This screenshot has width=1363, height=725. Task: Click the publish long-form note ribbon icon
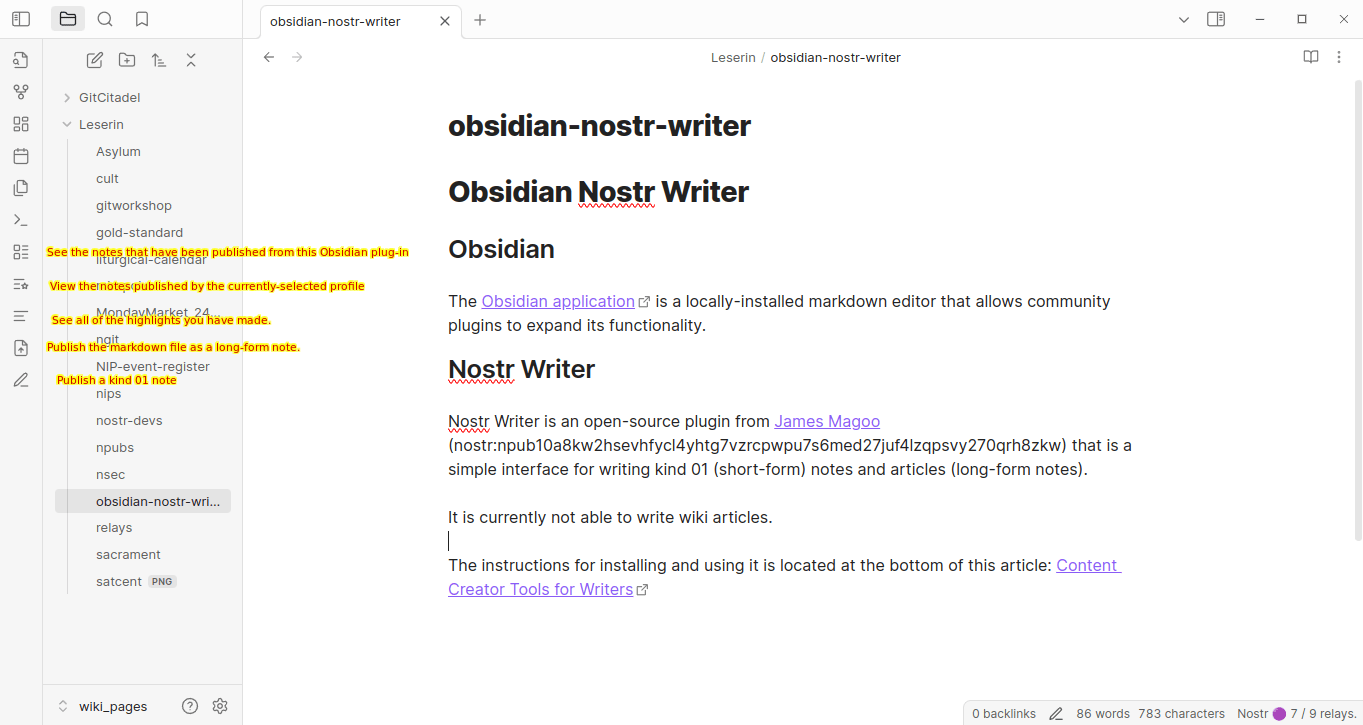[21, 348]
